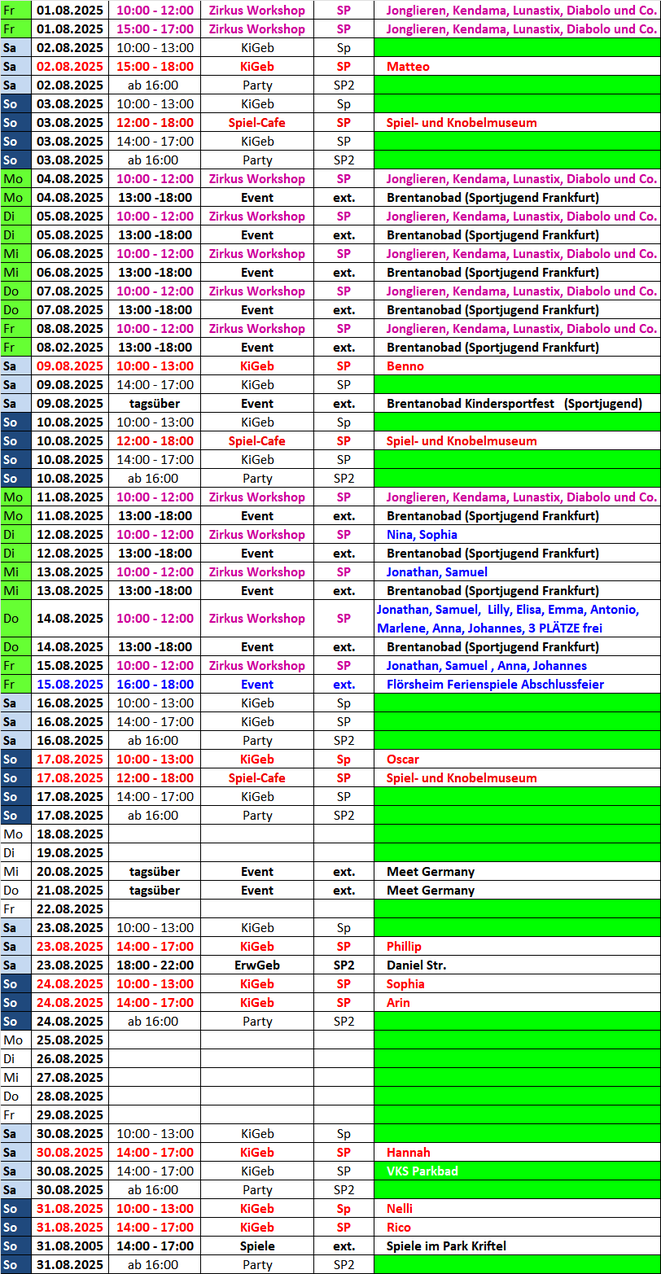Select the green VKS Parkbad cell
The image size is (661, 1274).
click(x=517, y=1171)
